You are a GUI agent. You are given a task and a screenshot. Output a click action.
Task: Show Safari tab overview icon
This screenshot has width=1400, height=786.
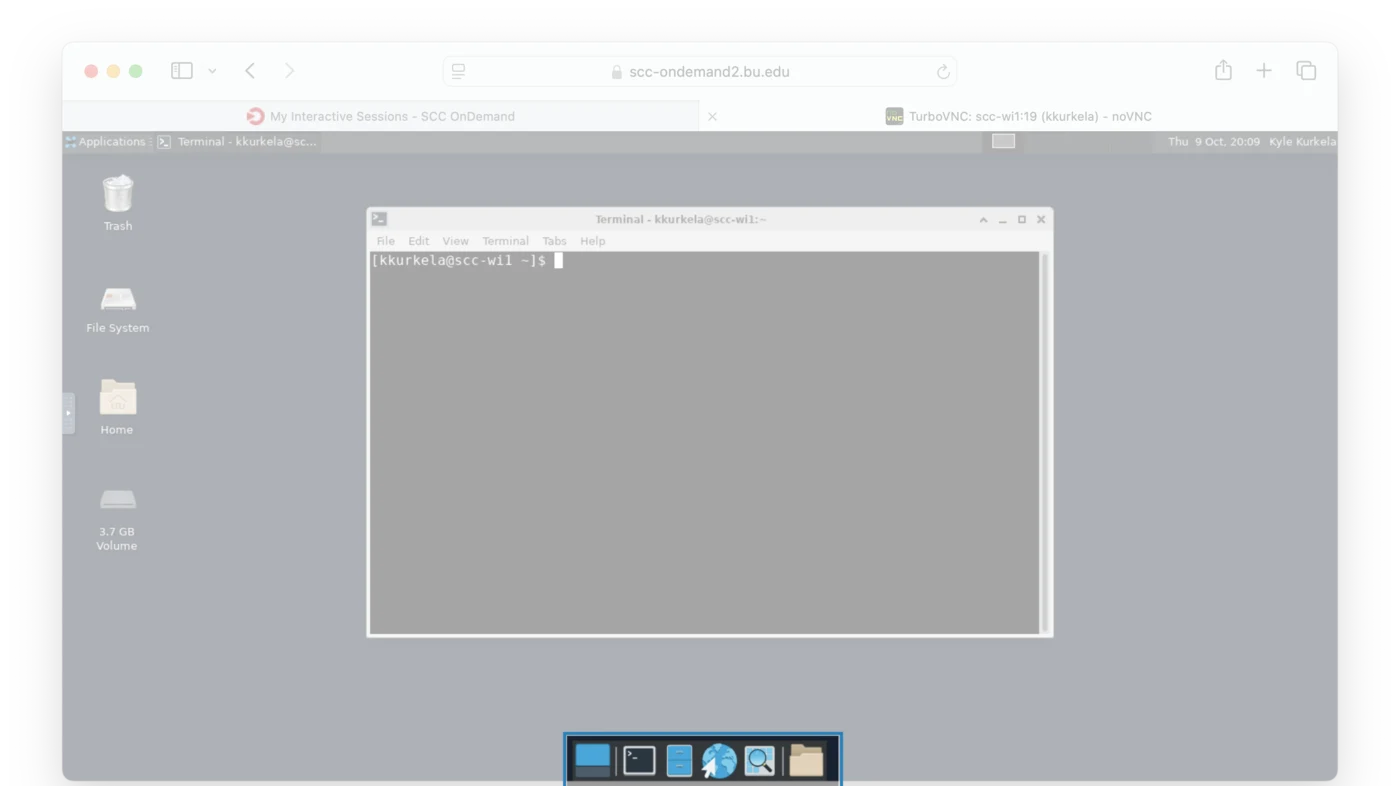pyautogui.click(x=1306, y=70)
